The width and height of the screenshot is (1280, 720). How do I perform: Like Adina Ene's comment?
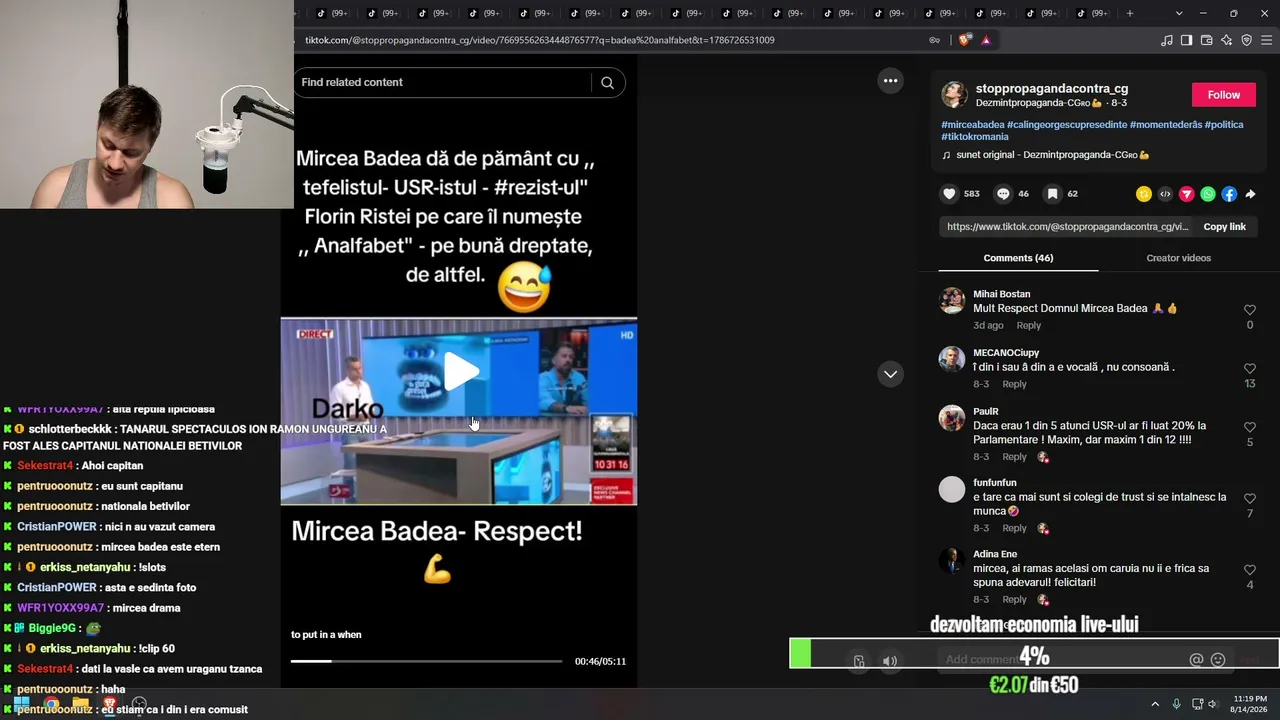point(1249,570)
